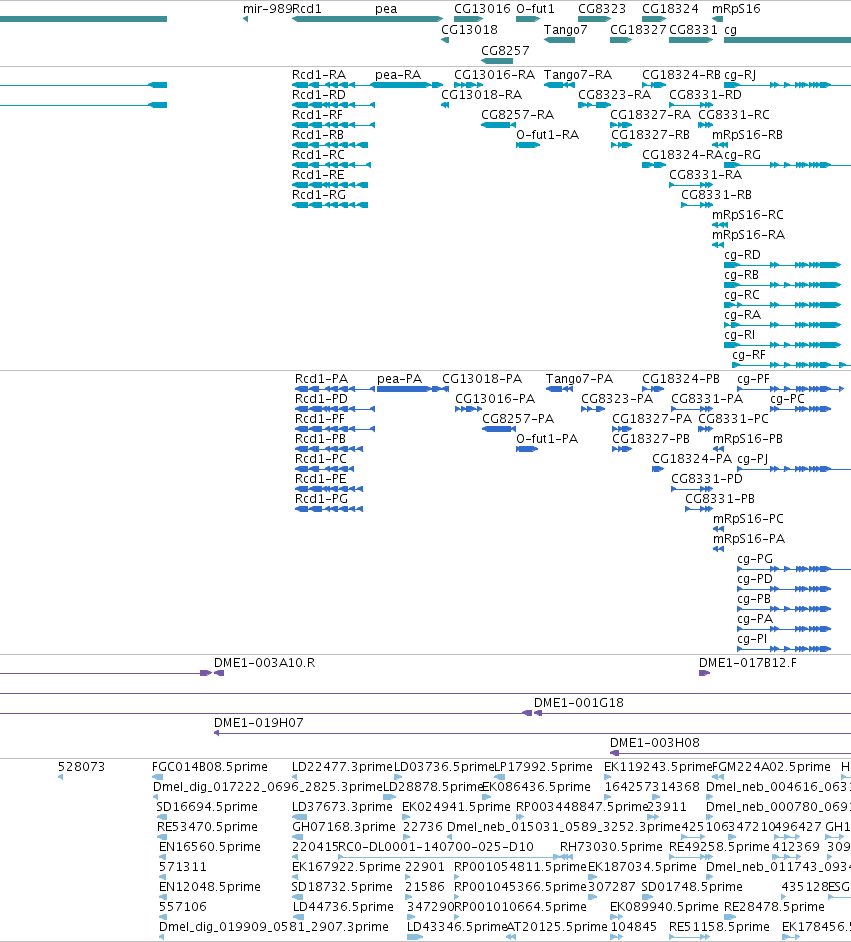
Task: Open the CG13018 gene label
Action: (469, 29)
